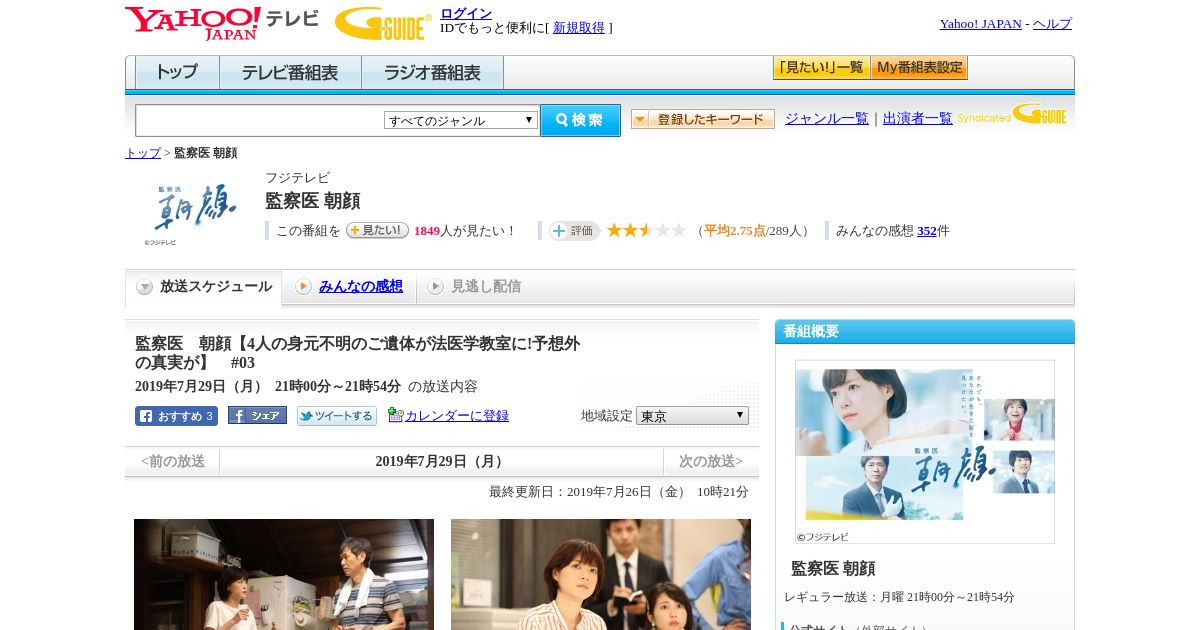Click the 「見たい!」一覧 button
The image size is (1200, 630).
click(x=821, y=68)
